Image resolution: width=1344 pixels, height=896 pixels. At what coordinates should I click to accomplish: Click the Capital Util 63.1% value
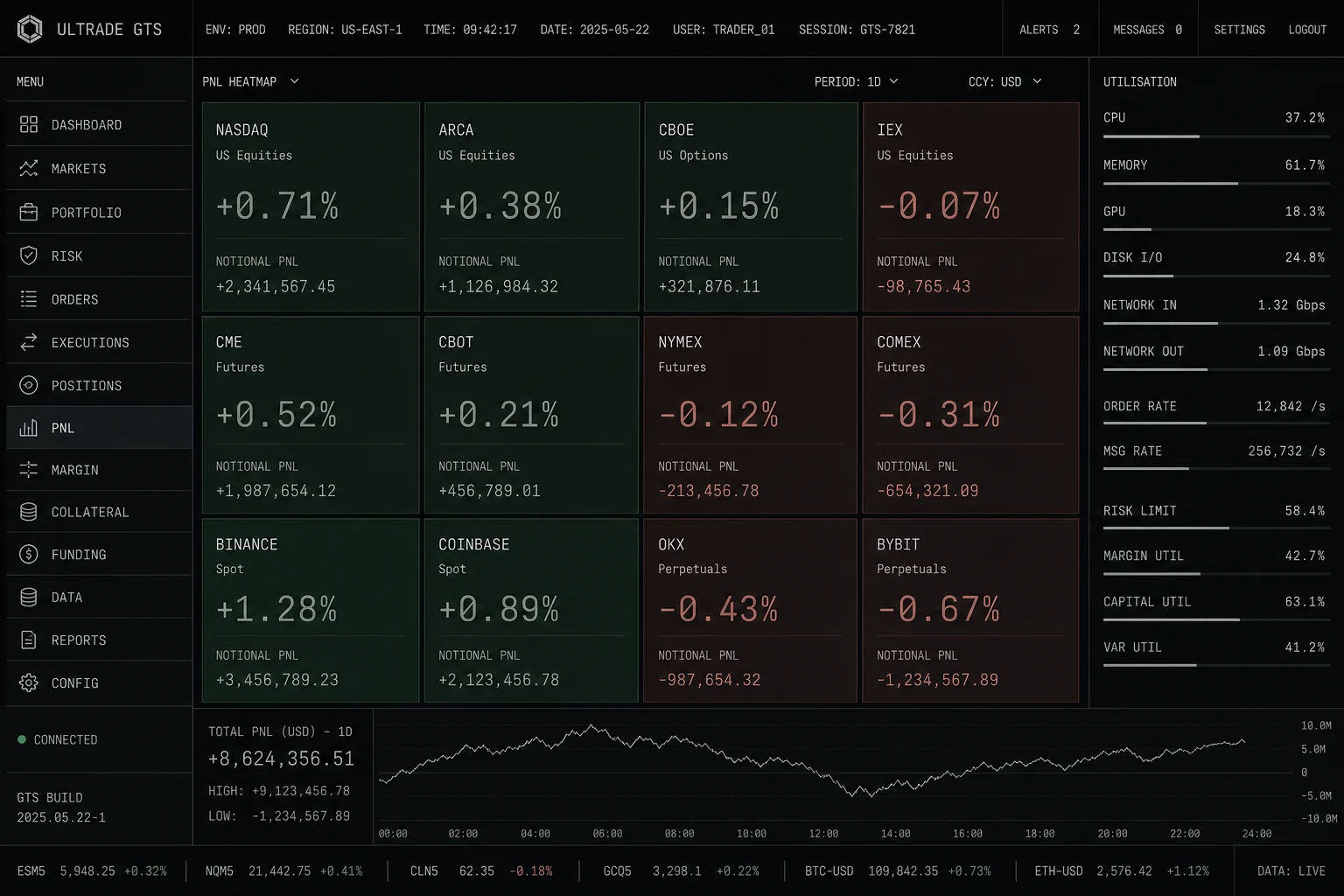[x=1305, y=602]
